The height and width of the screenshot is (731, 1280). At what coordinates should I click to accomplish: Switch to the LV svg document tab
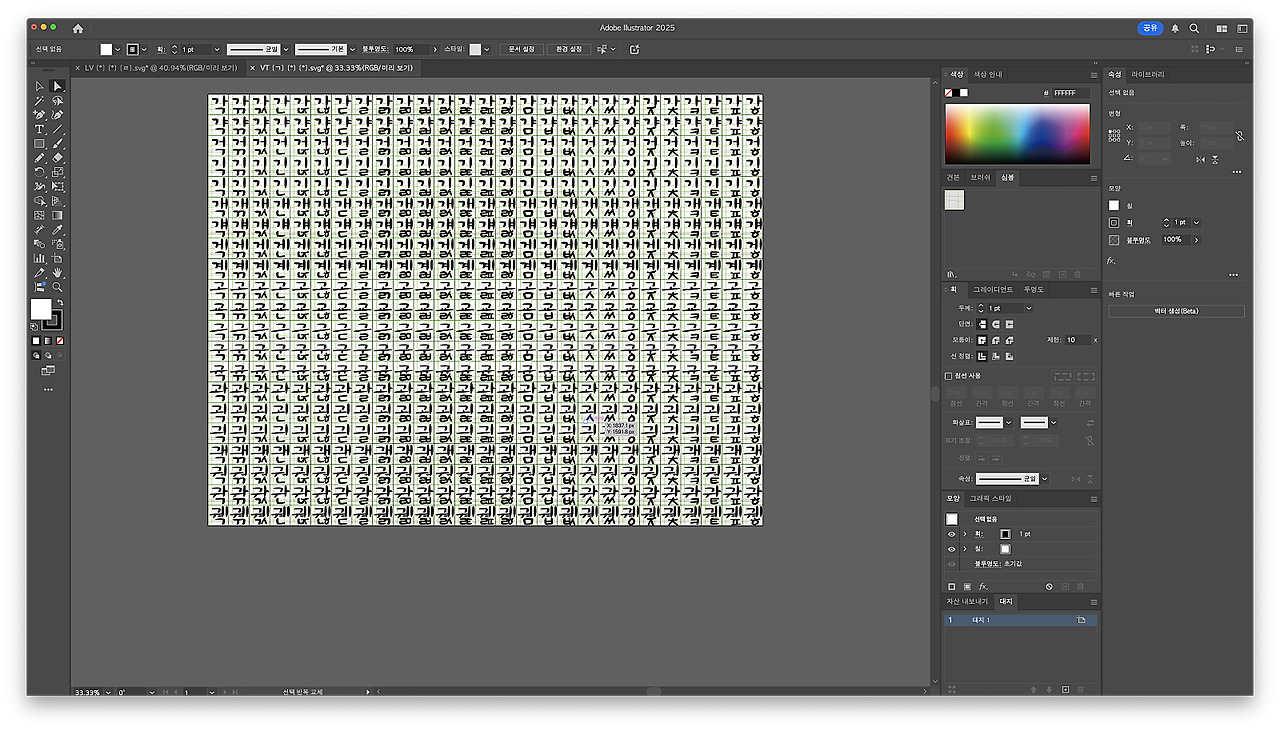[x=160, y=68]
